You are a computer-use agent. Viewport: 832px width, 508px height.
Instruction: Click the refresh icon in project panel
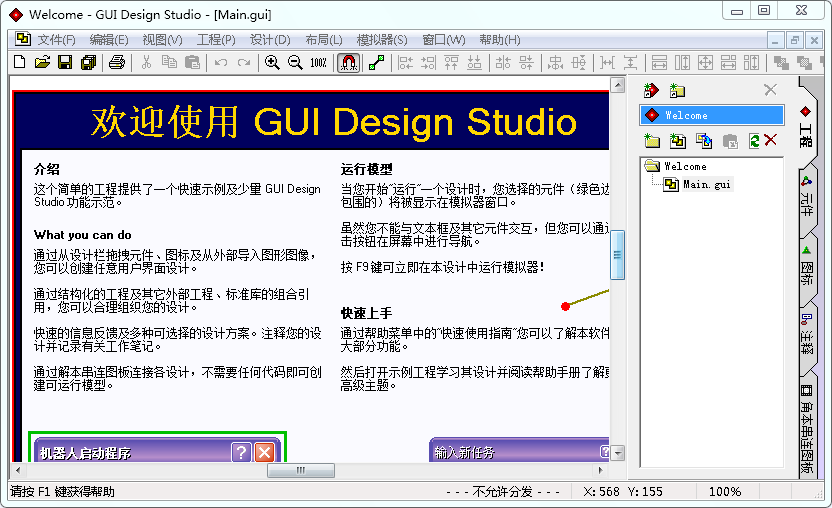tap(754, 141)
